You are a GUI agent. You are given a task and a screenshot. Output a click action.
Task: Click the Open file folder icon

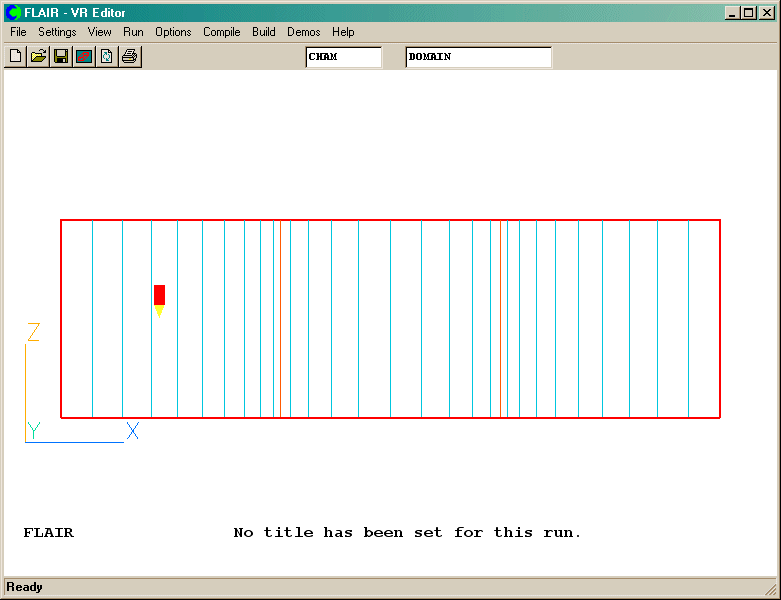pos(38,56)
